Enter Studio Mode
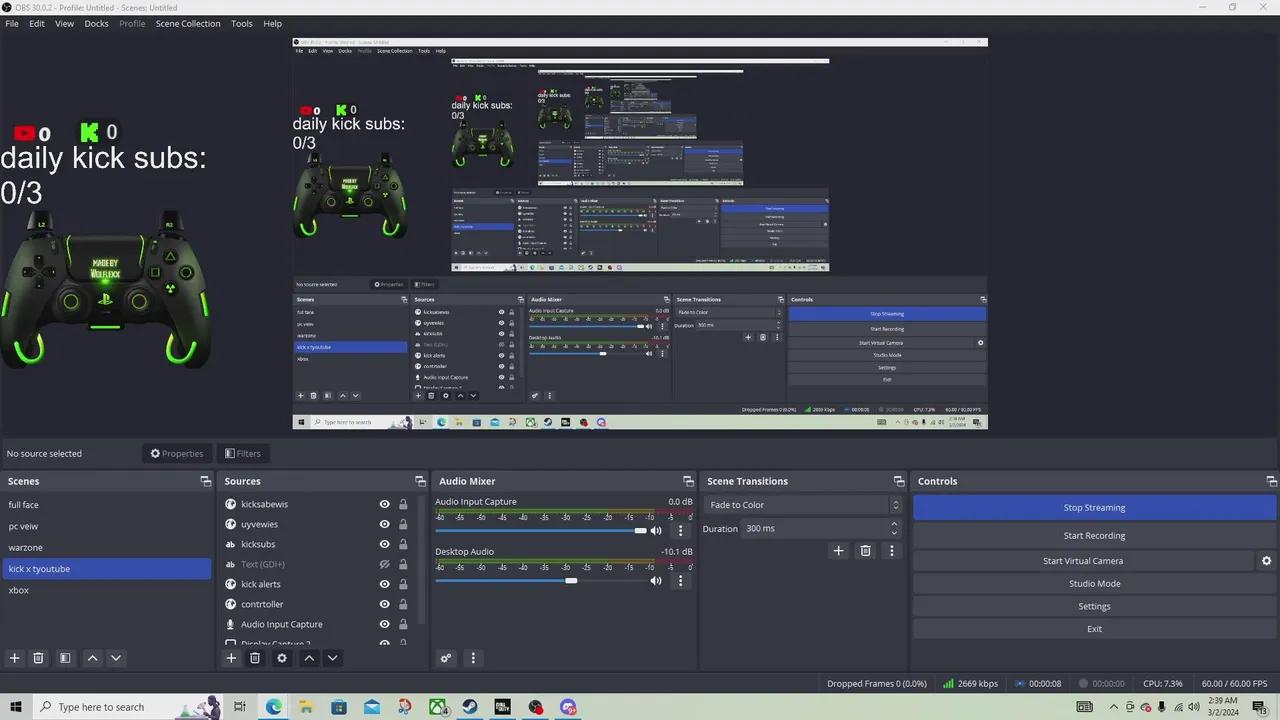The image size is (1280, 720). tap(1094, 584)
